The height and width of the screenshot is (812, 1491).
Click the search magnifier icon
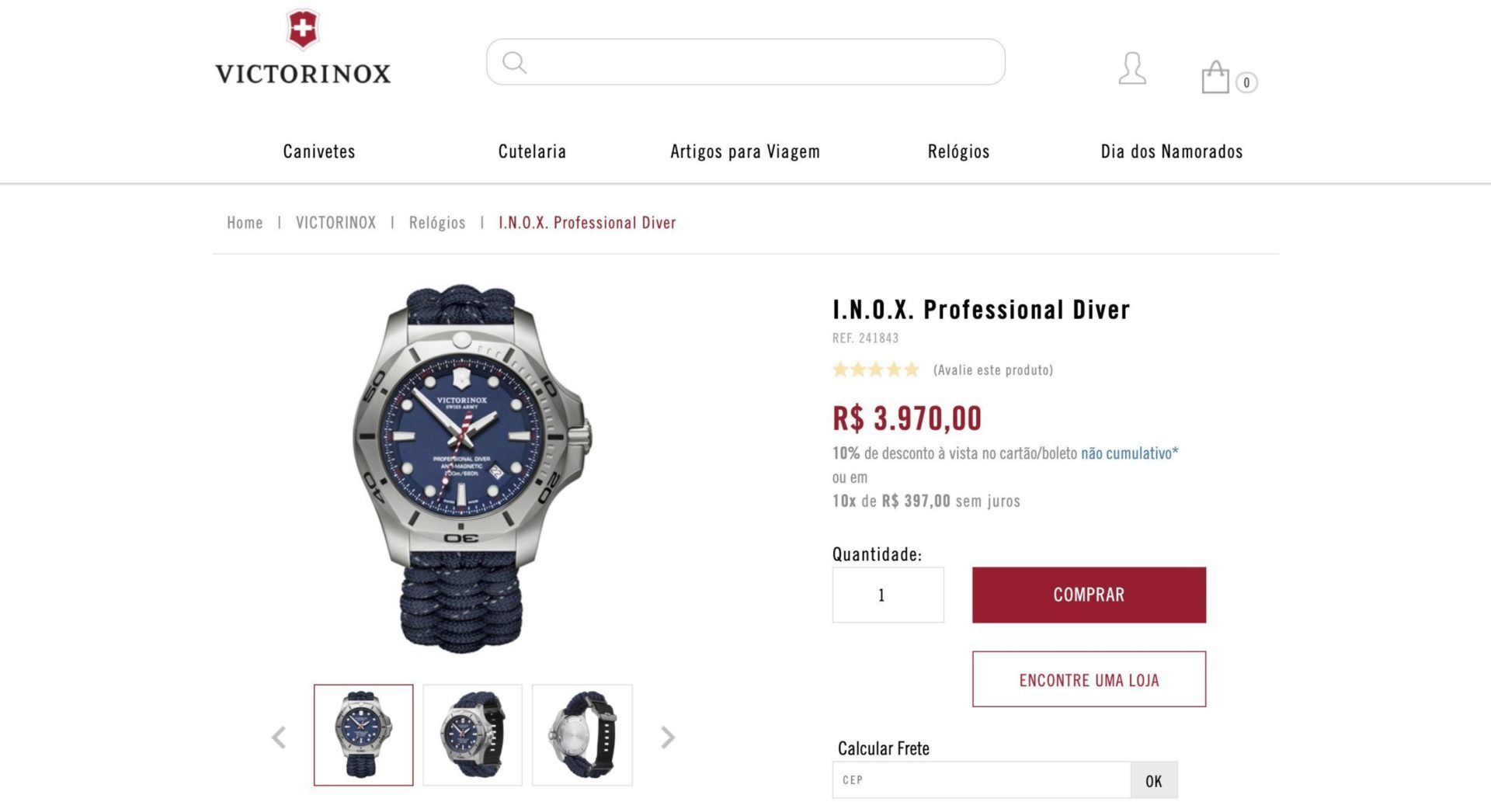[x=514, y=62]
